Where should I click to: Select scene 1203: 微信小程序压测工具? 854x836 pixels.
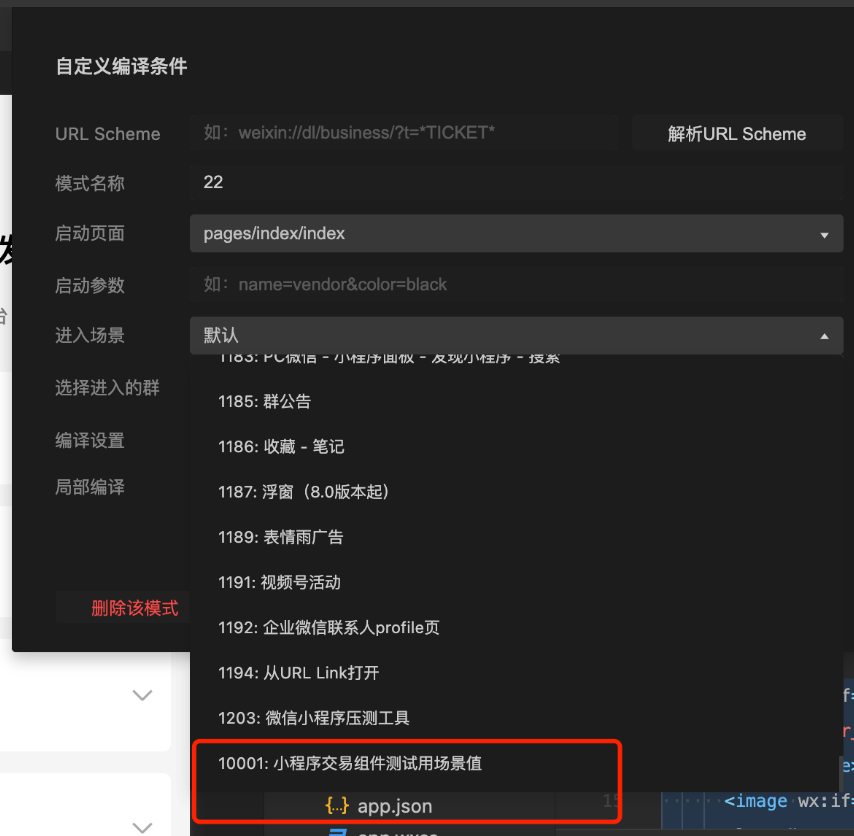coord(516,718)
